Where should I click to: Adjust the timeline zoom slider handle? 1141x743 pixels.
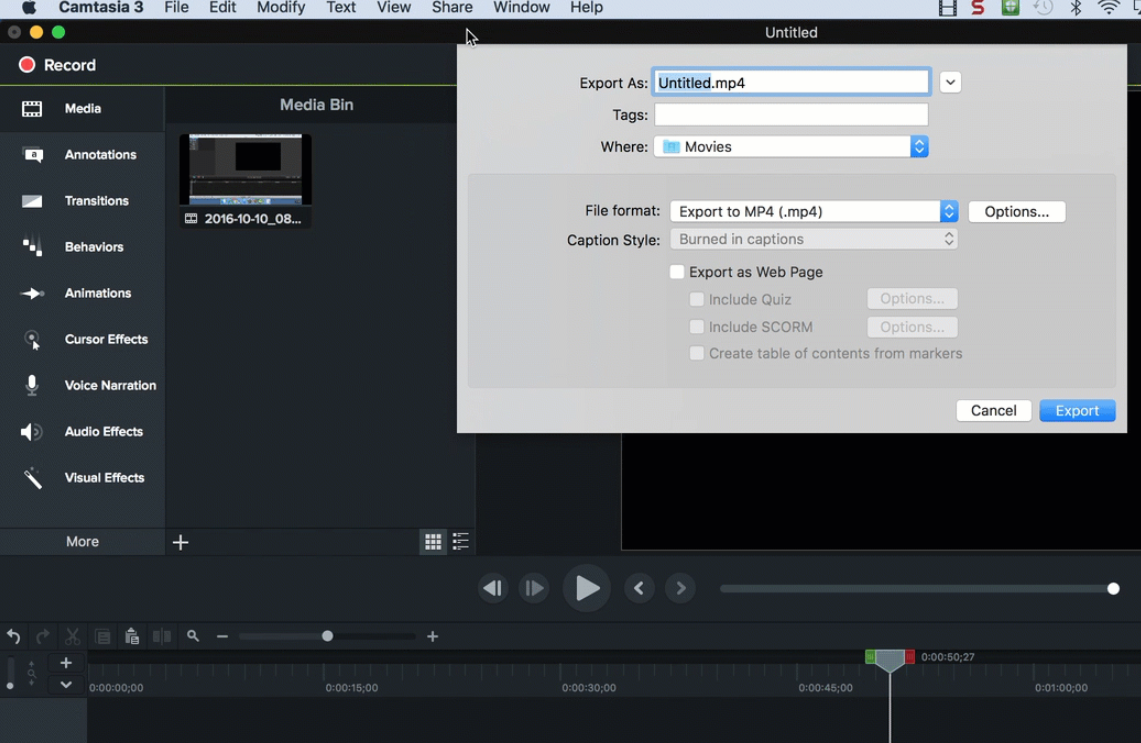327,636
